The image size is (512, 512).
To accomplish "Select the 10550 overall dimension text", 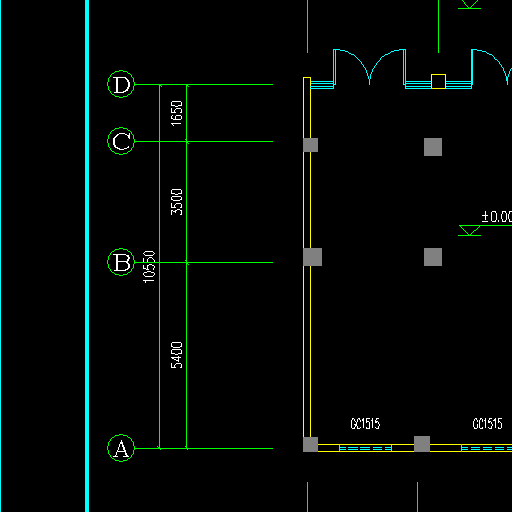I will (x=149, y=267).
